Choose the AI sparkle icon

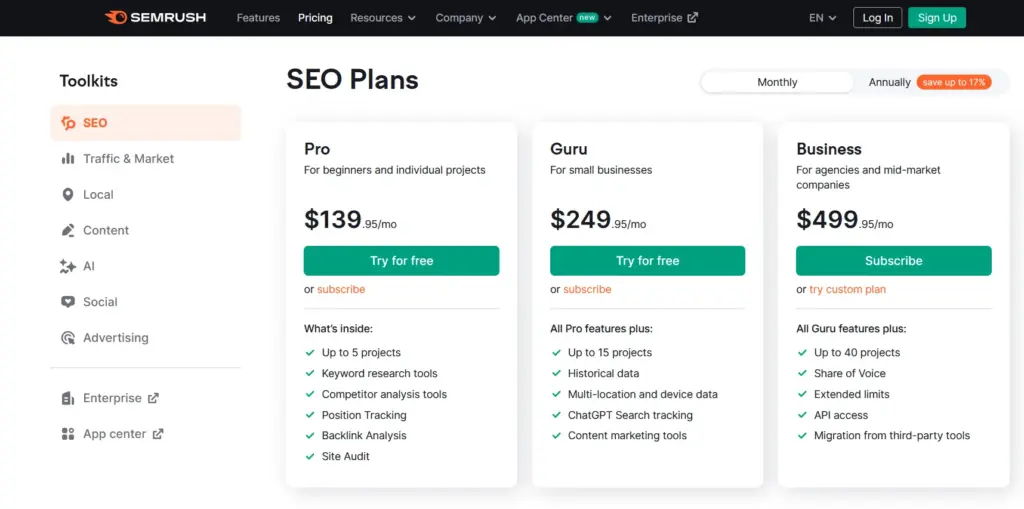tap(68, 267)
